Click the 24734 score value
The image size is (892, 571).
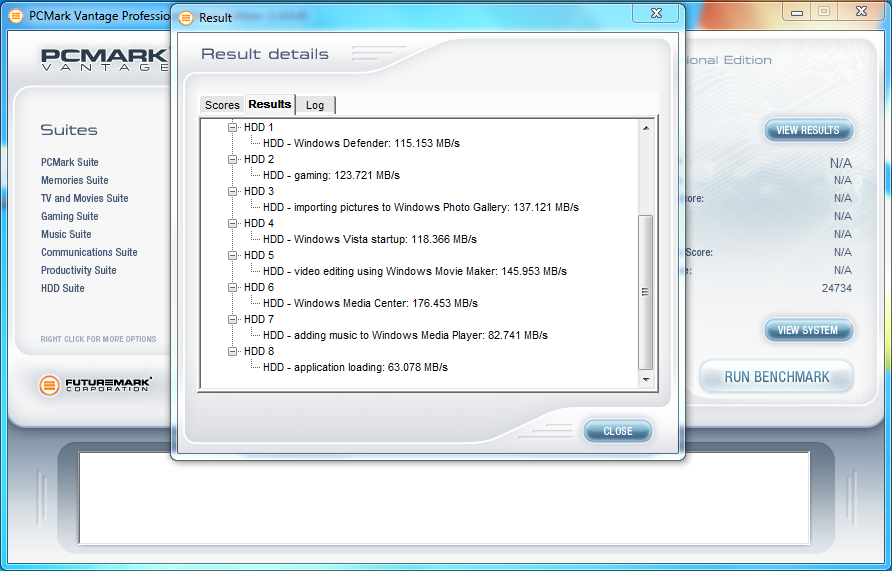837,288
